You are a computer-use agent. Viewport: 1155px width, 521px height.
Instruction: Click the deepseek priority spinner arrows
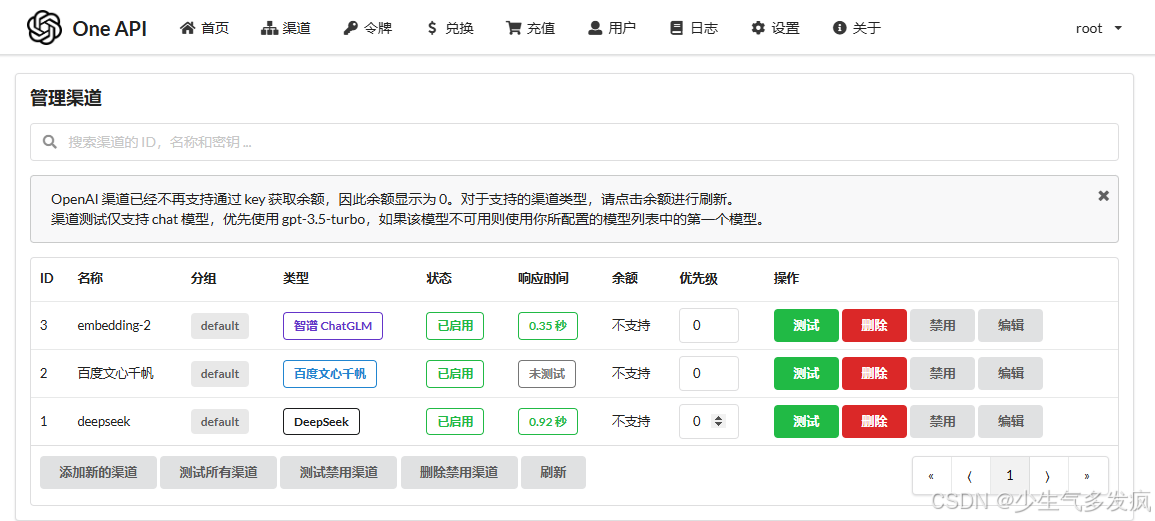[x=718, y=422]
